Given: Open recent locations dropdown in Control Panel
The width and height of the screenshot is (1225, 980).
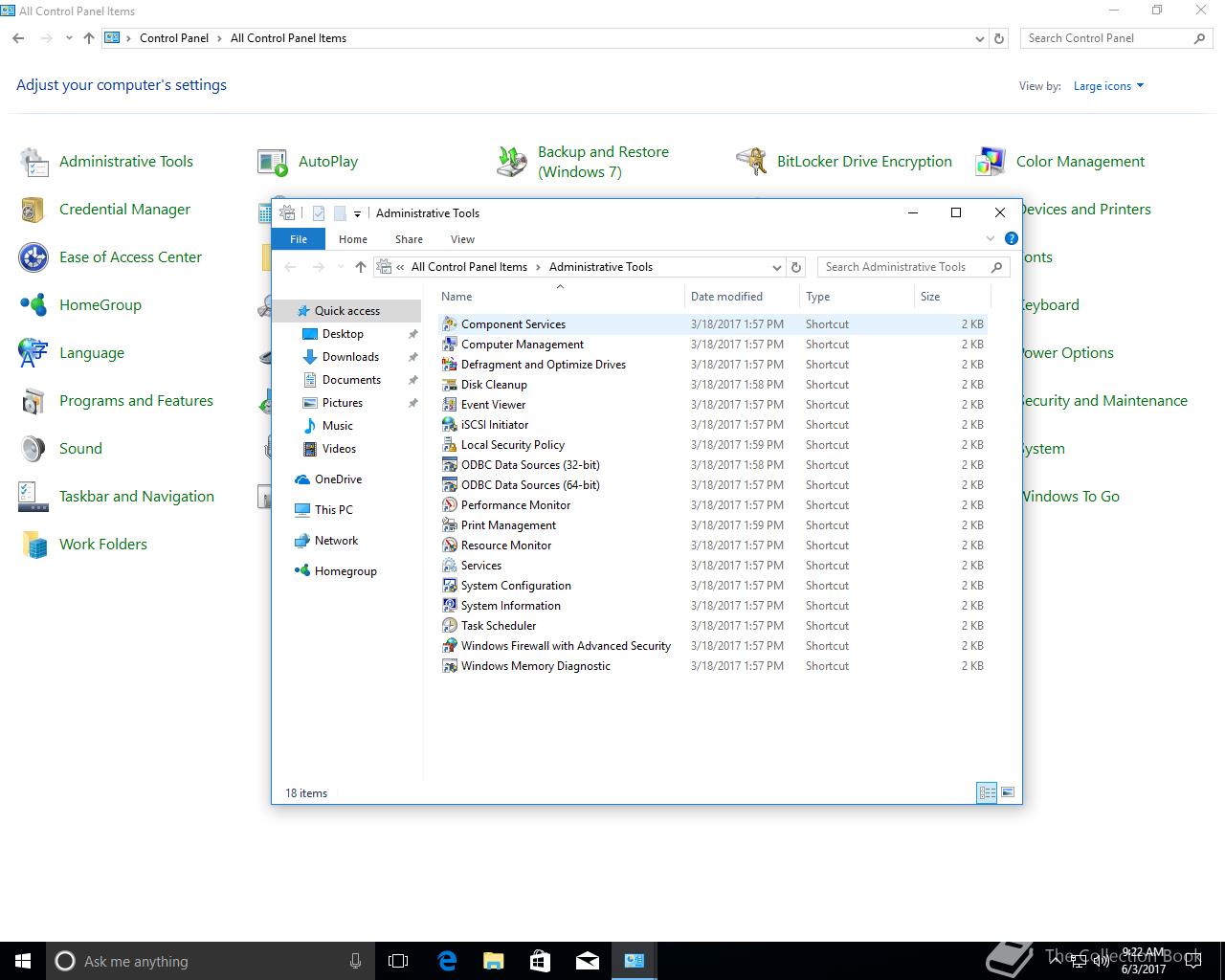Looking at the screenshot, I should (x=69, y=38).
